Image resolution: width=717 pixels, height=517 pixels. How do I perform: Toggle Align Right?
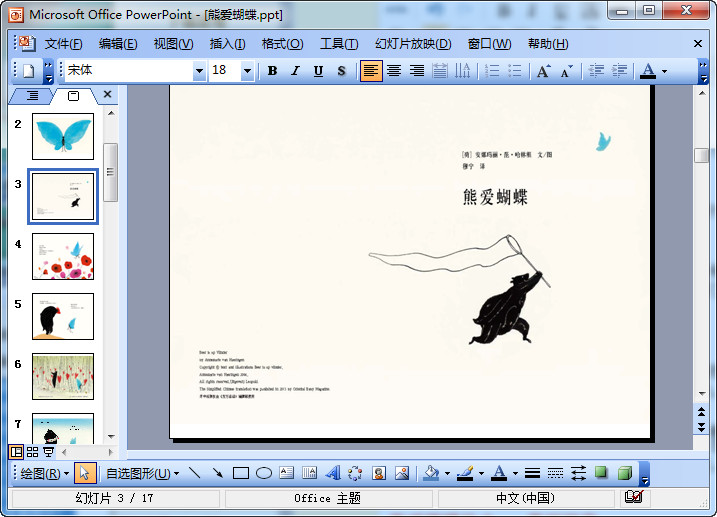417,71
